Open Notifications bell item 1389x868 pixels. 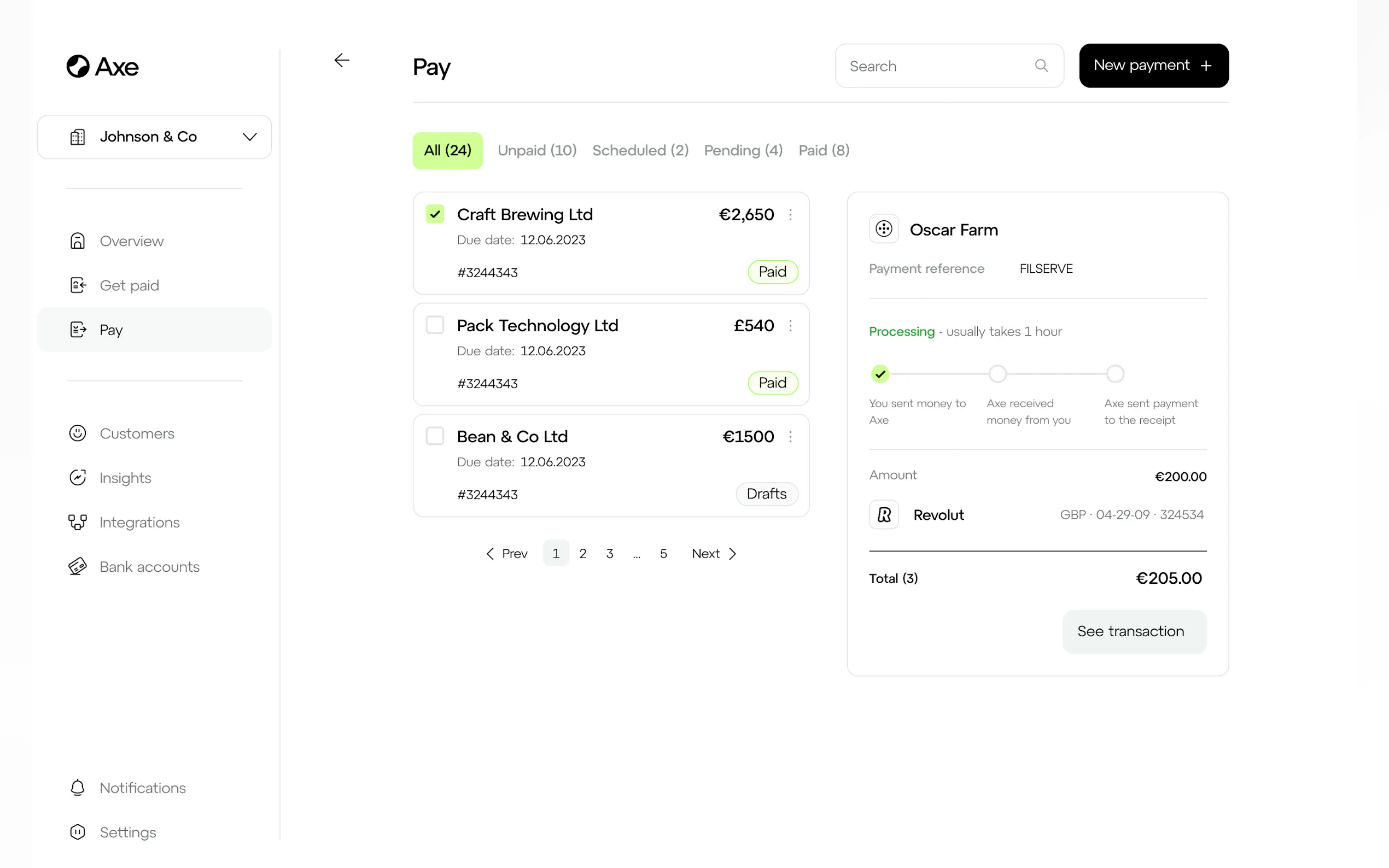coord(142,788)
